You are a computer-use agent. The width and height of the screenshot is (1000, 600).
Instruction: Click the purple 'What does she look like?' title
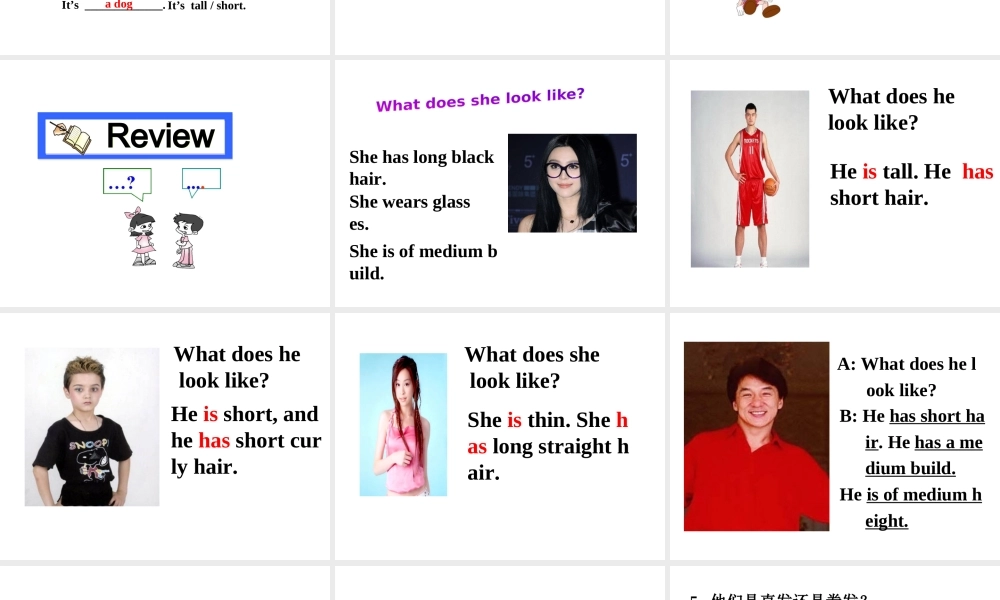pos(480,100)
